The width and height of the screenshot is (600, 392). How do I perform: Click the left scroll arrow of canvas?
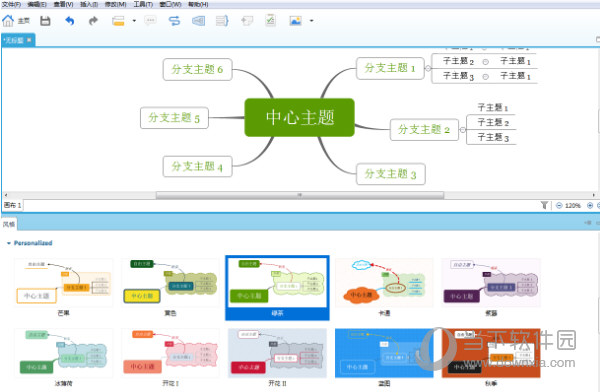click(5, 195)
